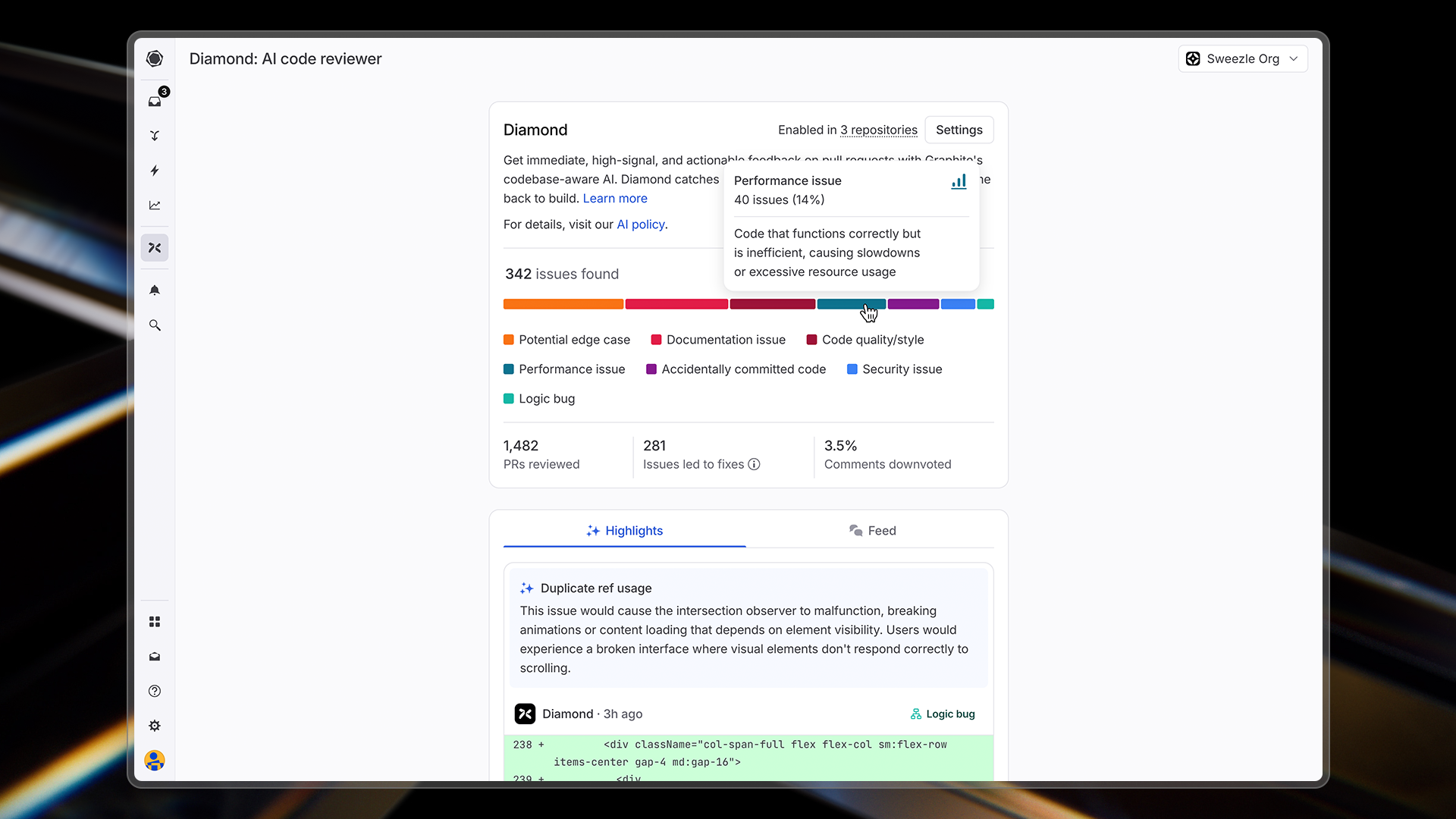Image resolution: width=1456 pixels, height=819 pixels.
Task: Open the inbox icon with badge 3
Action: tap(155, 102)
